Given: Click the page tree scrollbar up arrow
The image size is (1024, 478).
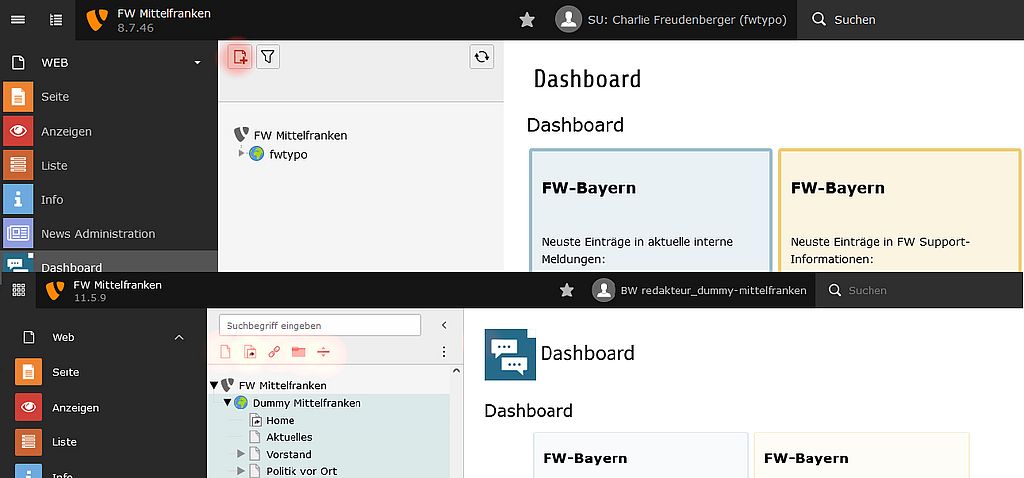Looking at the screenshot, I should pos(456,371).
